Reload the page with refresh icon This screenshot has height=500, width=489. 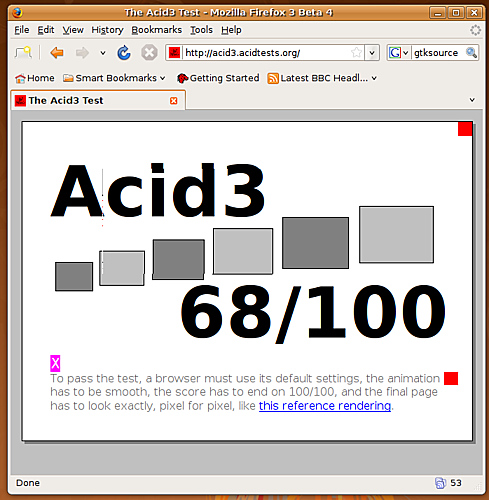pyautogui.click(x=124, y=53)
